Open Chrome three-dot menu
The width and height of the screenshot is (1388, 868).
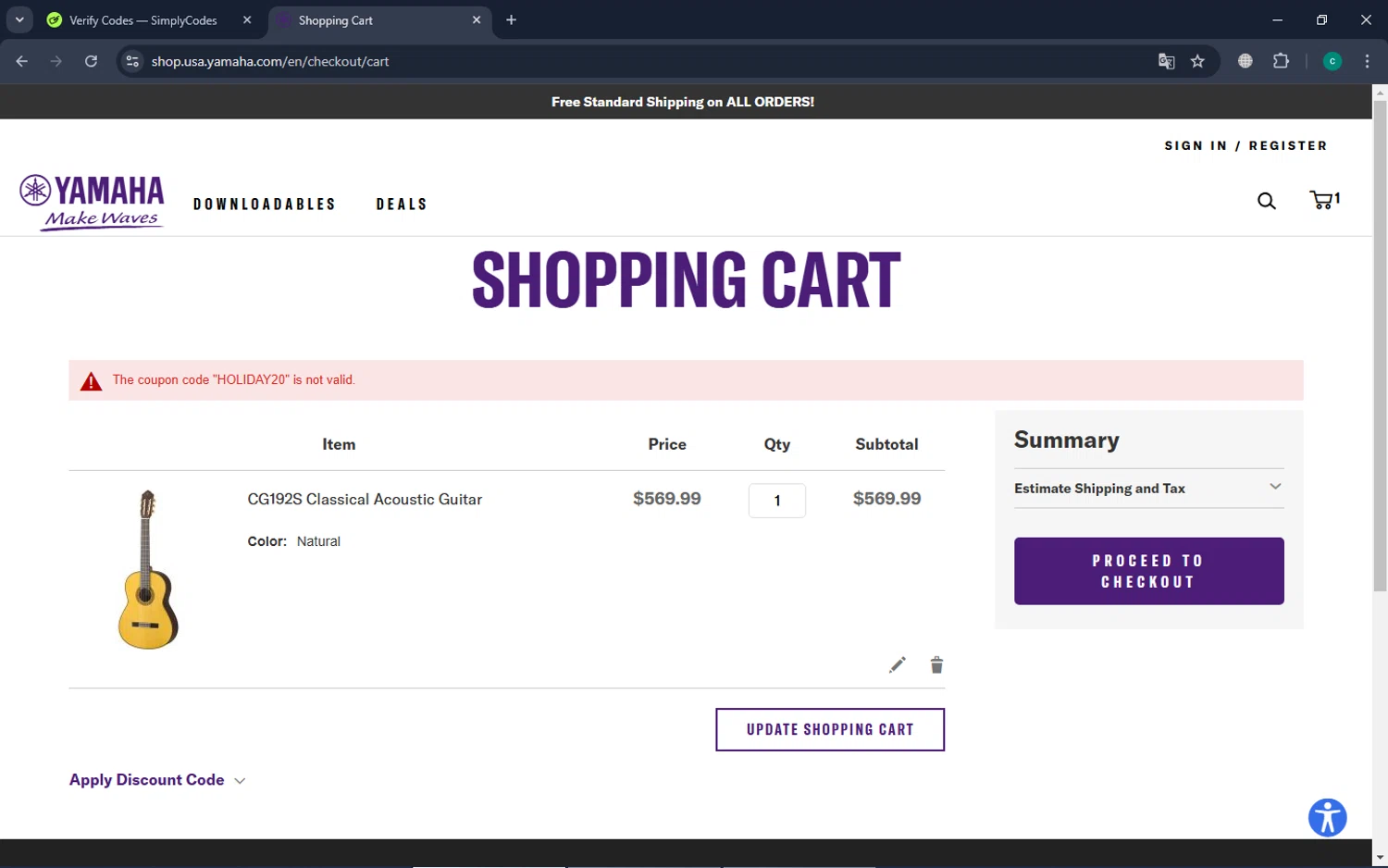coord(1367,61)
